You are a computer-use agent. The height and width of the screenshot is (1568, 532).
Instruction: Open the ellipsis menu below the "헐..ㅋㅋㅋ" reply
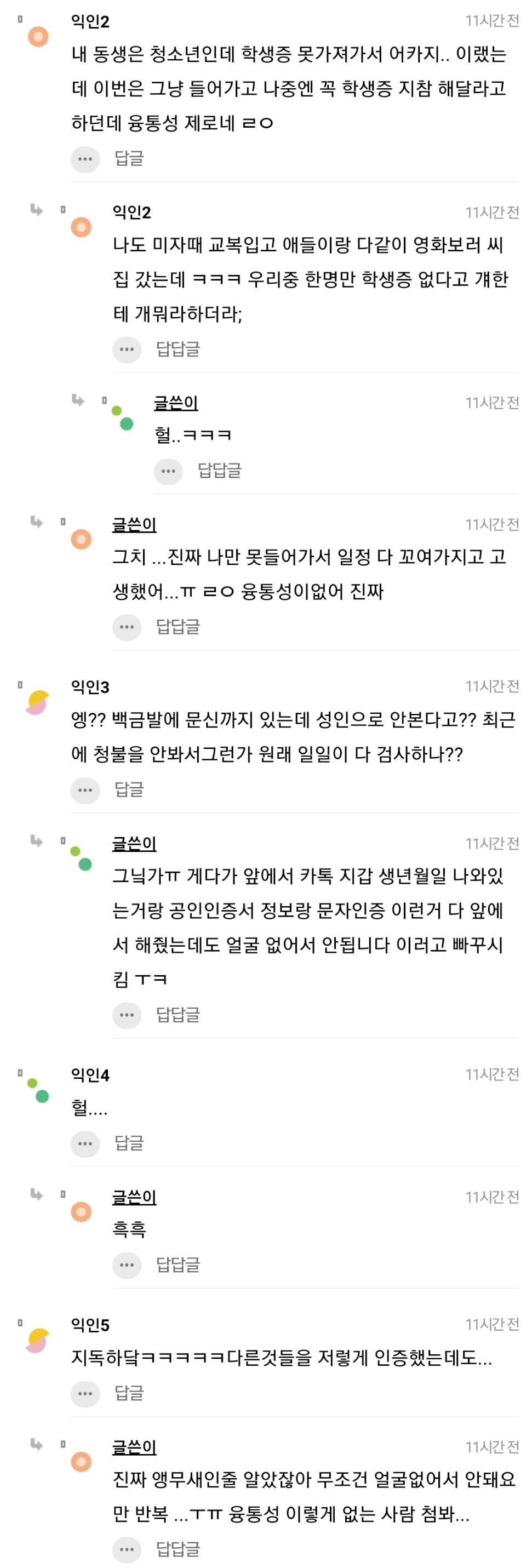click(168, 471)
